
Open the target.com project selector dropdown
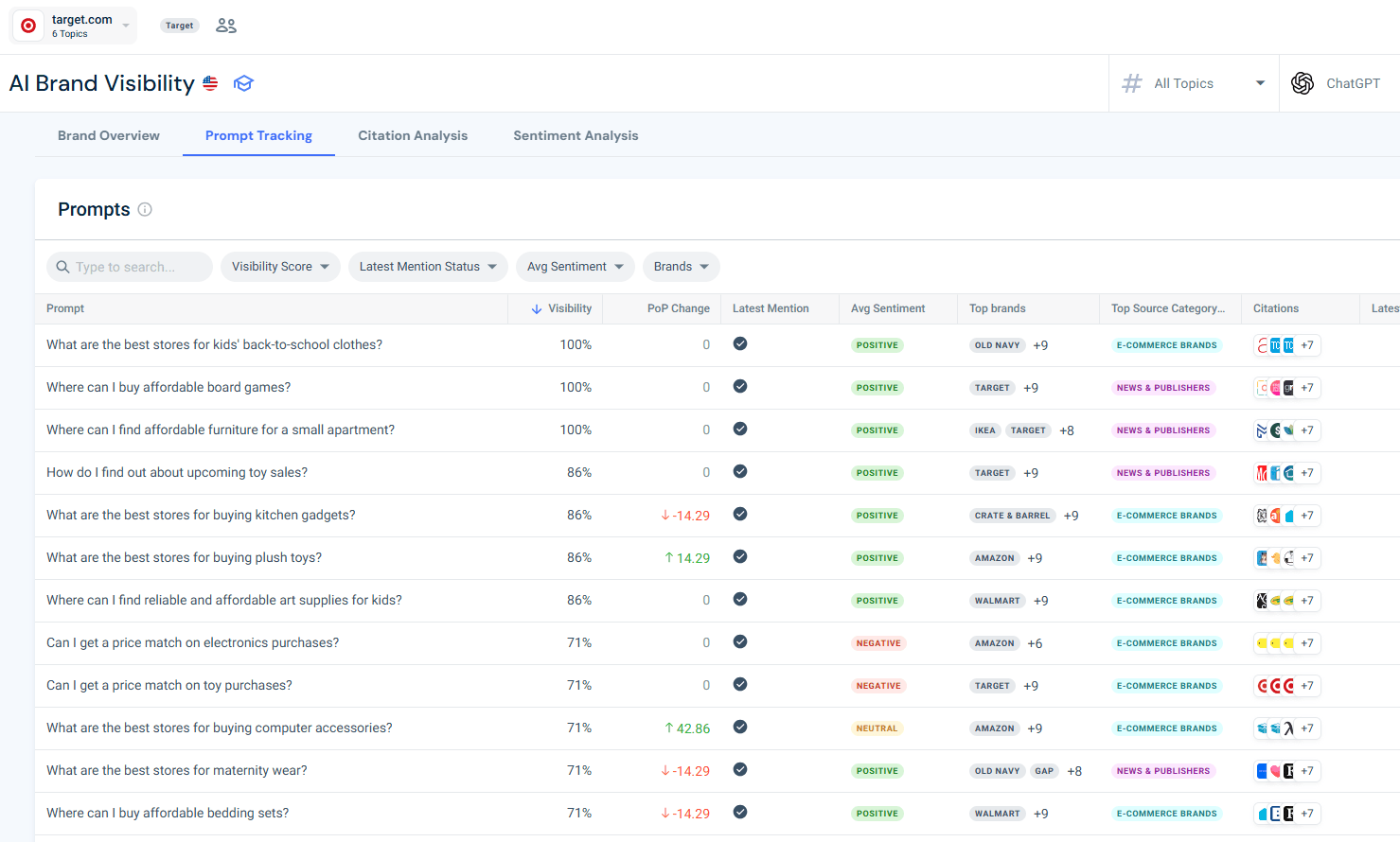74,26
